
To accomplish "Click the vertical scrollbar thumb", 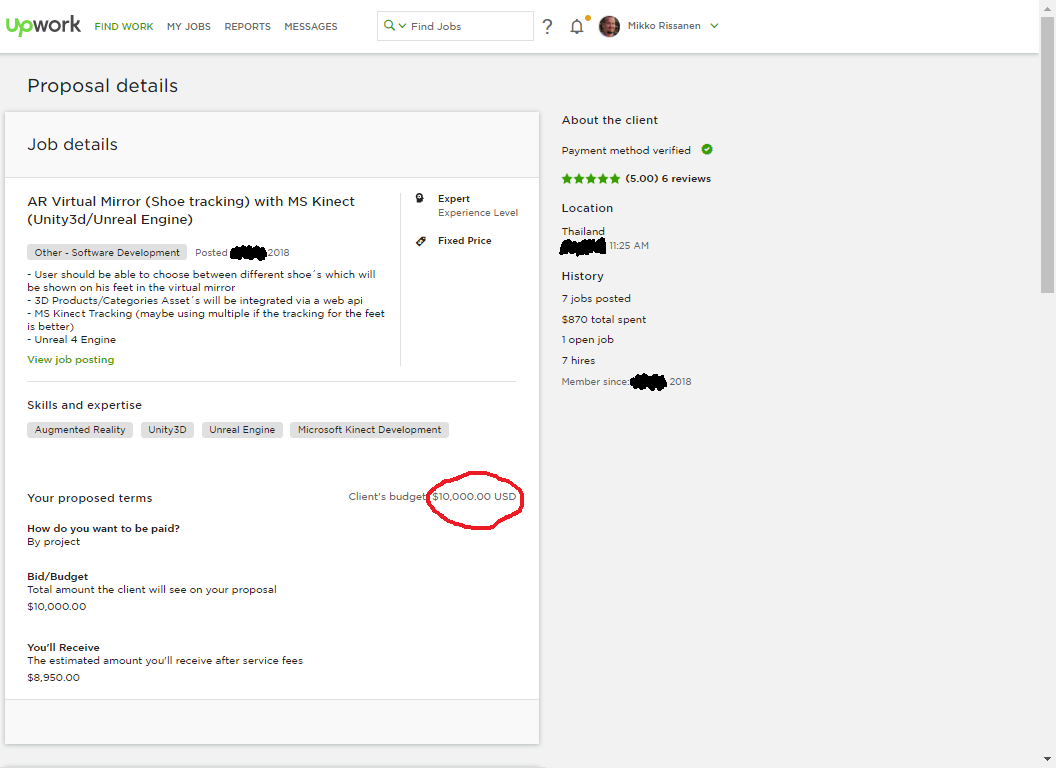I will point(1047,155).
